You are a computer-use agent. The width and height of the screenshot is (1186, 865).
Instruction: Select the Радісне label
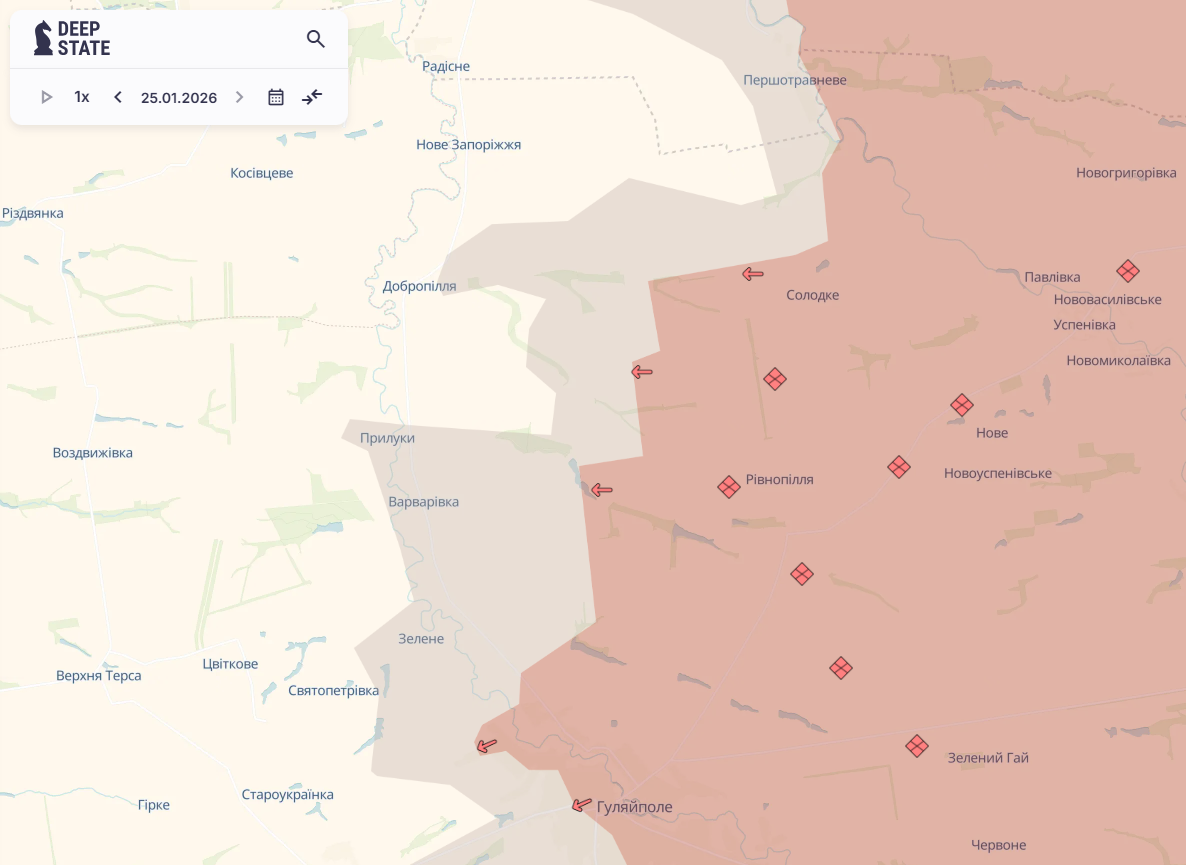pyautogui.click(x=446, y=67)
